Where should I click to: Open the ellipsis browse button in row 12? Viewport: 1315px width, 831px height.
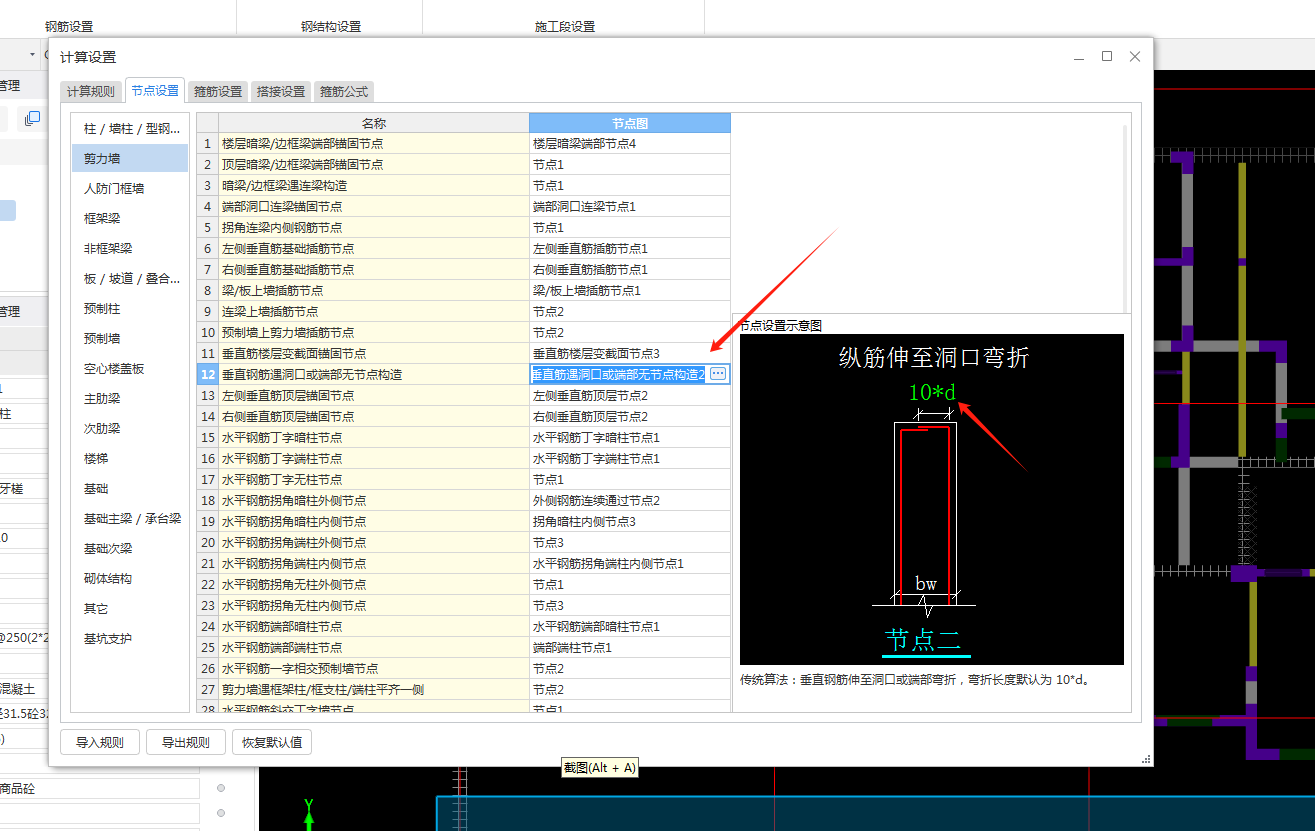click(x=718, y=374)
